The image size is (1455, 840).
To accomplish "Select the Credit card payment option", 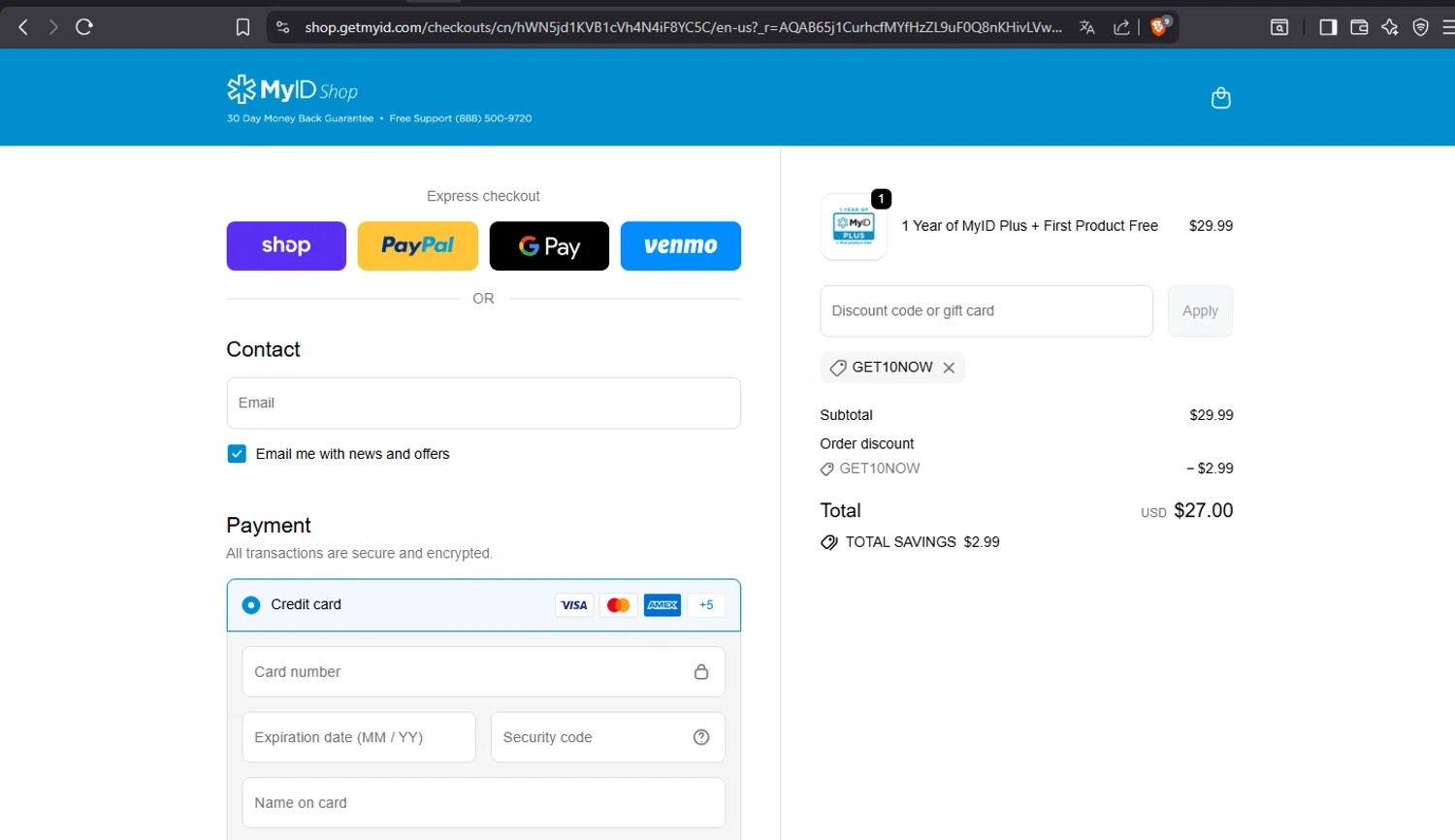I will click(251, 605).
